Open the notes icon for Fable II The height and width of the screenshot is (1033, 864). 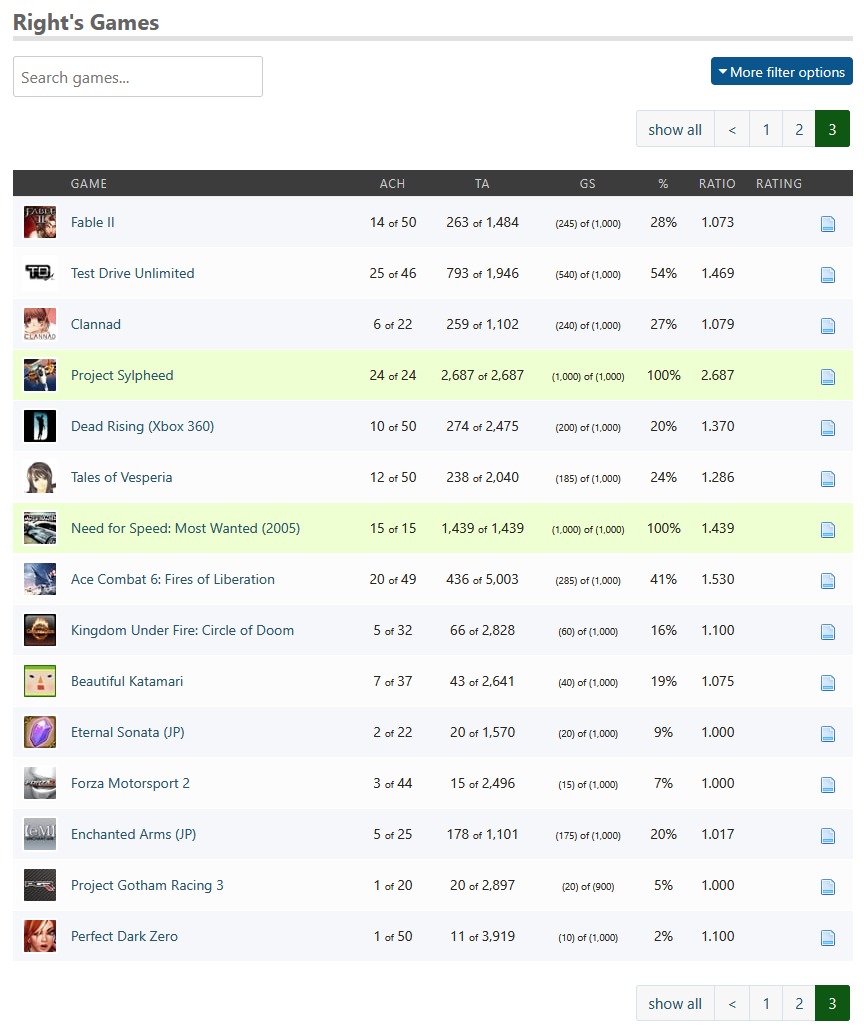tap(827, 224)
